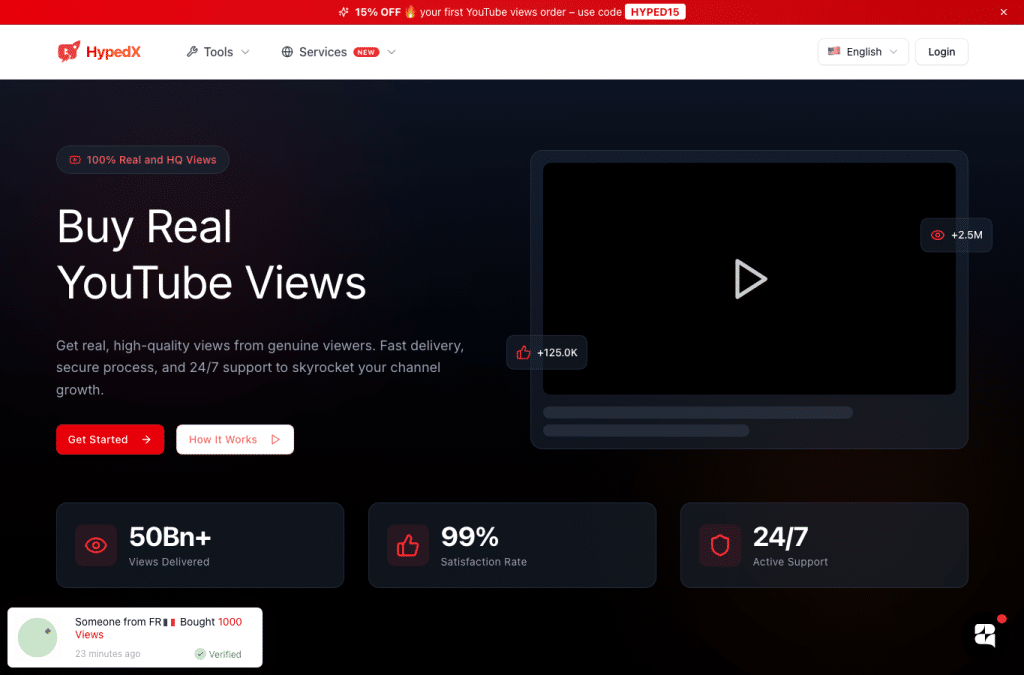The image size is (1024, 675).
Task: Expand the Tools chevron arrow
Action: pos(246,52)
